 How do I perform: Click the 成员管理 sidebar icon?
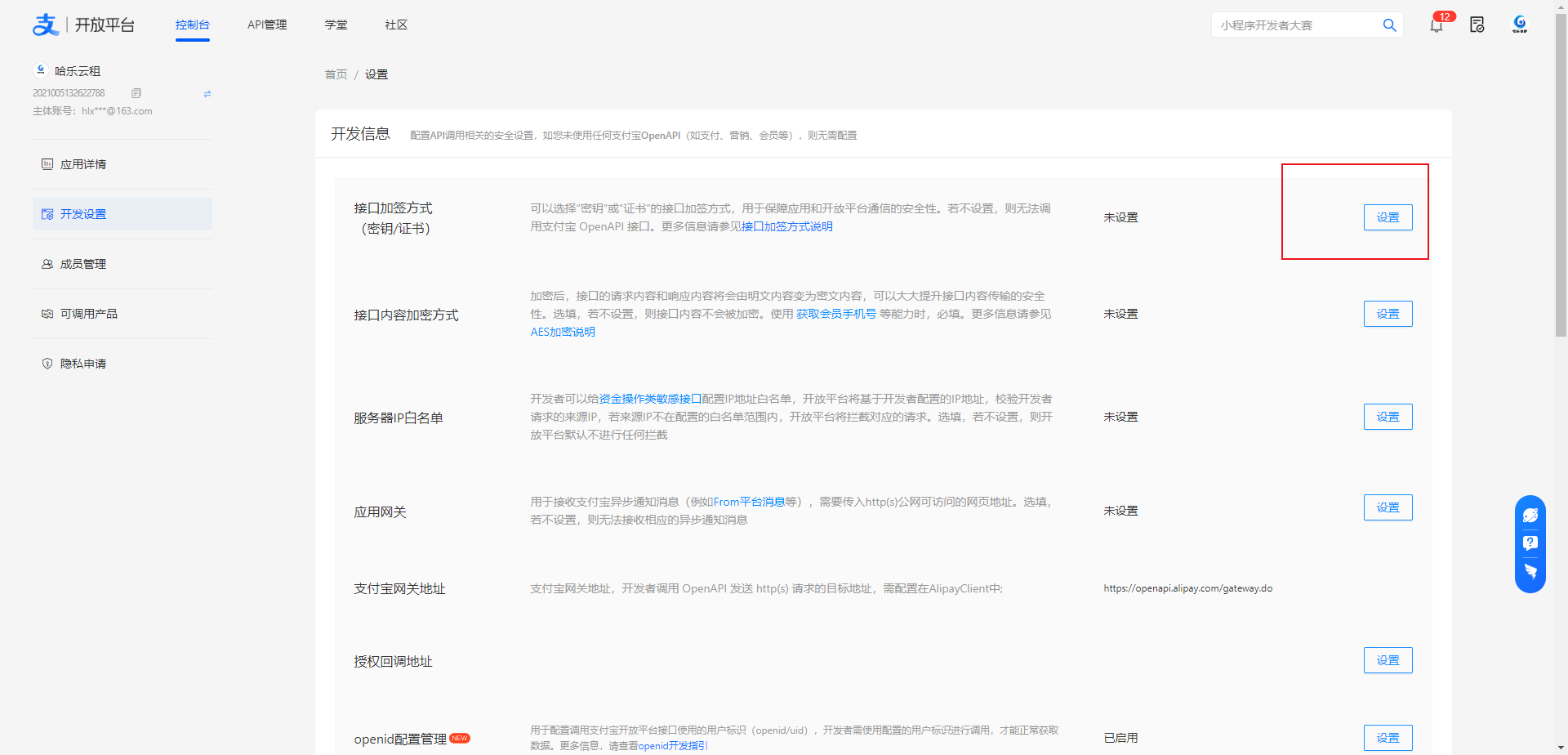[47, 264]
